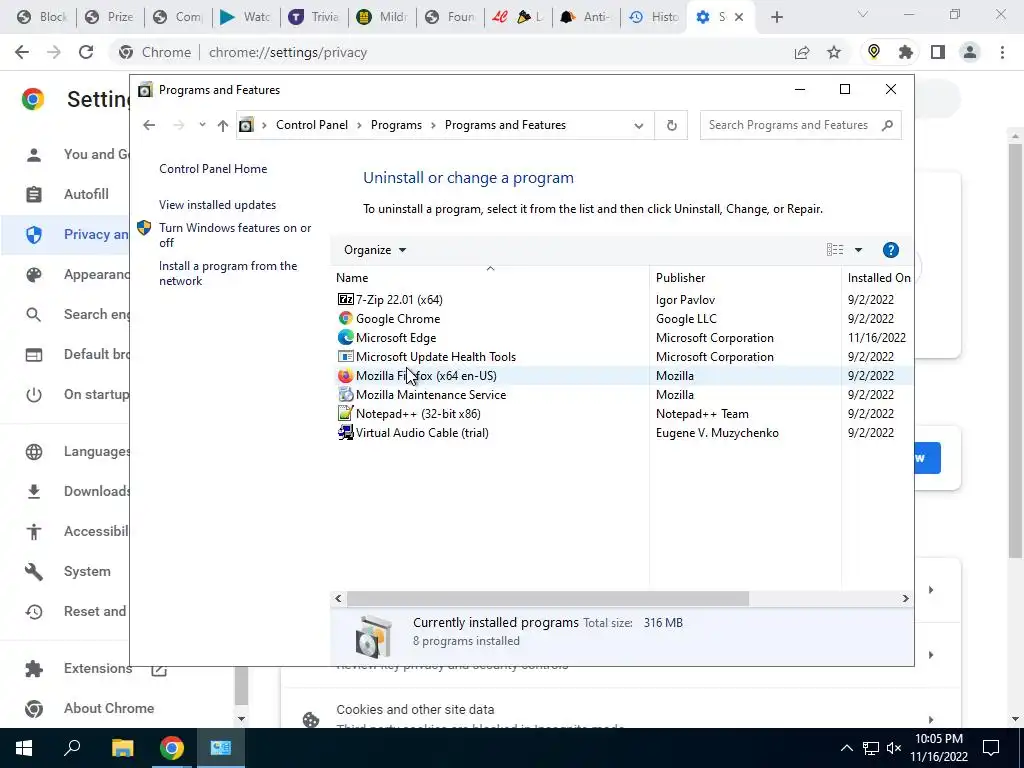Go up one level in Control Panel
The image size is (1024, 768).
223,125
